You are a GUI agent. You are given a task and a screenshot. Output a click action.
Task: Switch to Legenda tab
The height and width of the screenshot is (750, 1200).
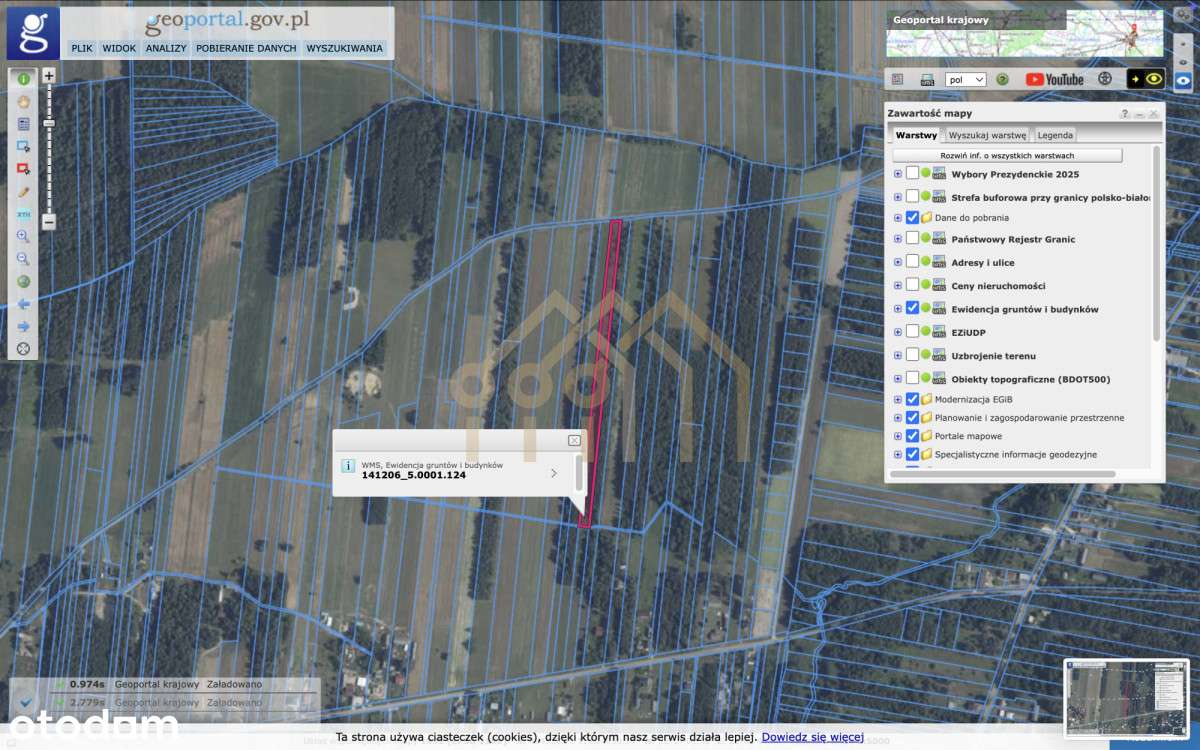[1055, 135]
